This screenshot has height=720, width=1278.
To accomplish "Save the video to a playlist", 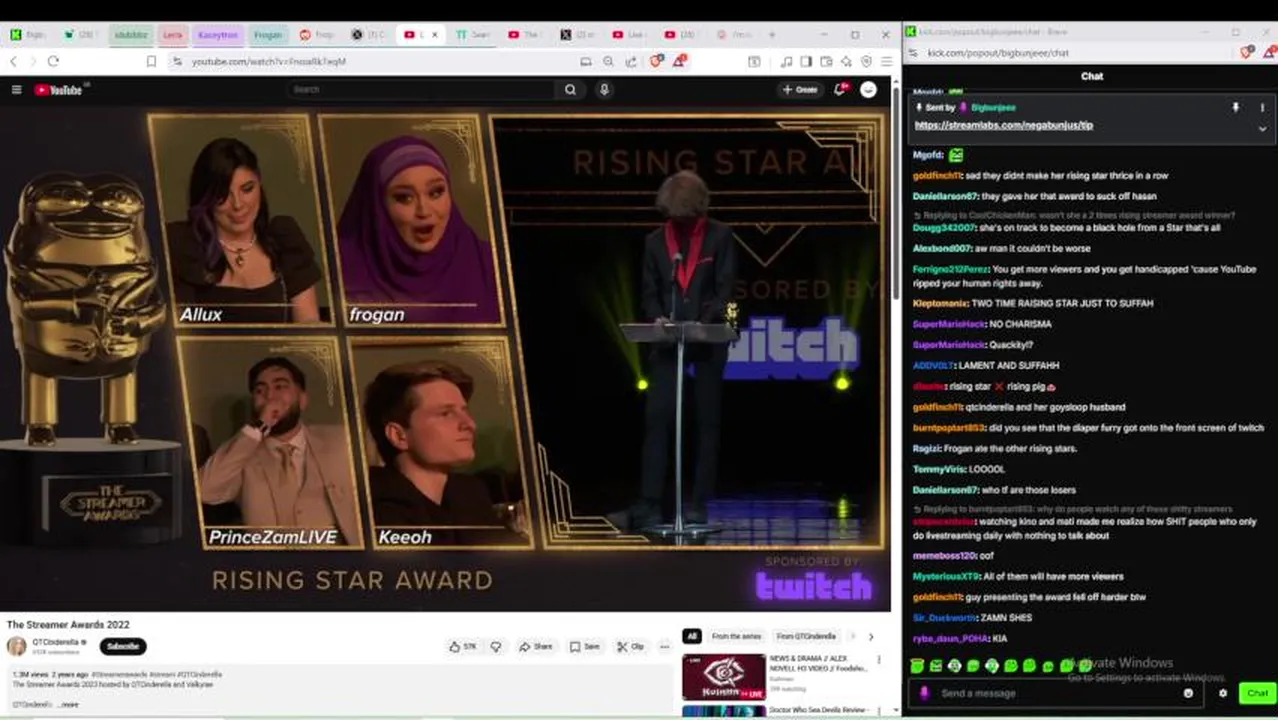I will click(x=585, y=647).
